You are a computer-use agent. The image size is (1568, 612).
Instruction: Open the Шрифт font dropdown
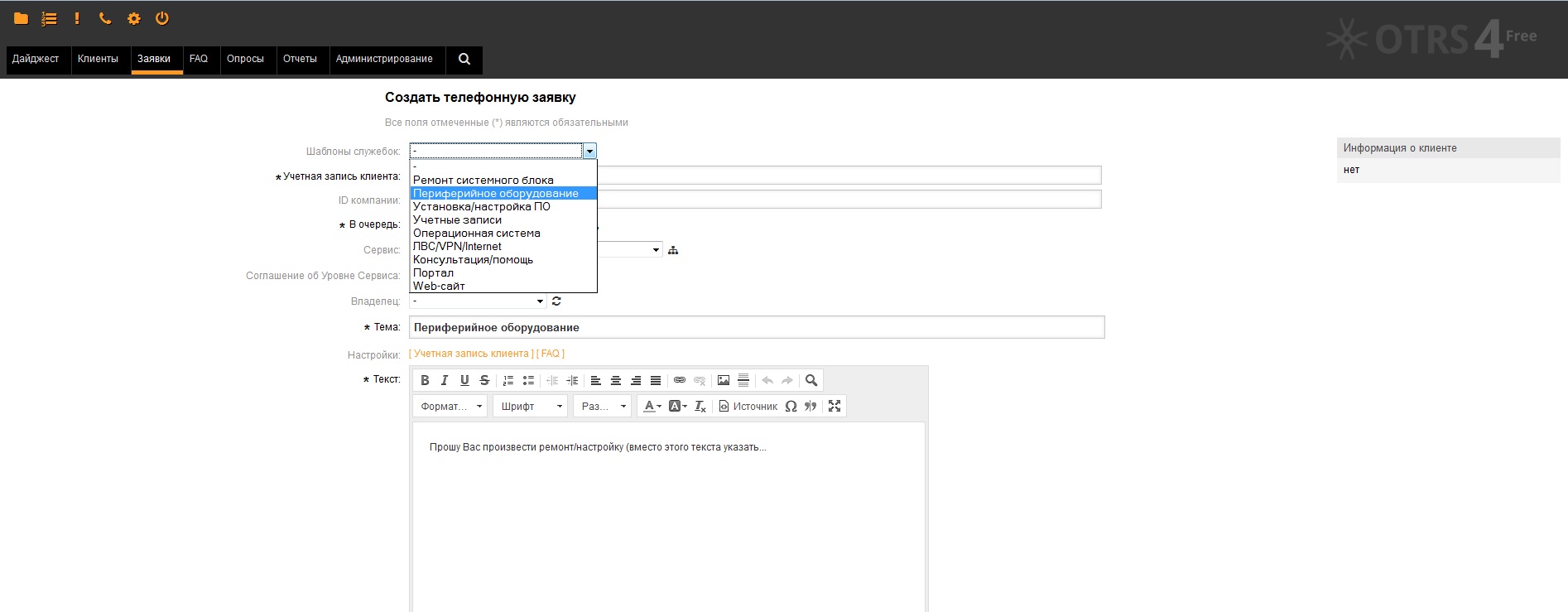tap(531, 406)
